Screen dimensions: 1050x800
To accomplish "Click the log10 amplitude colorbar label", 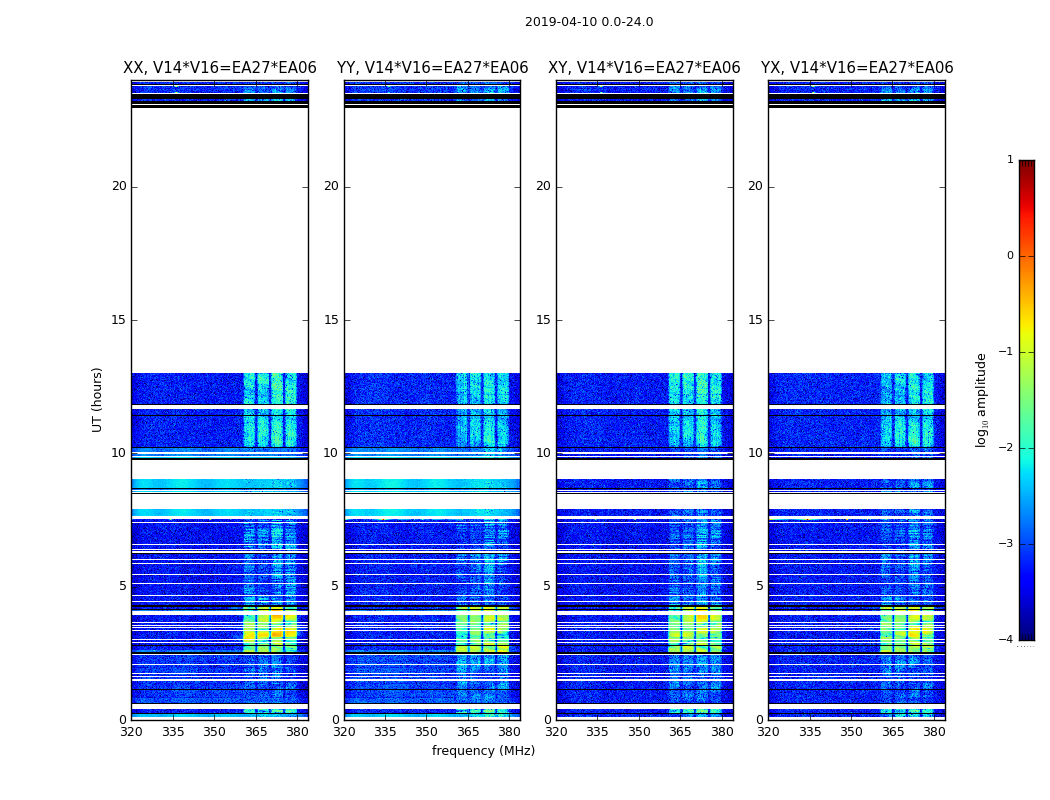I will pyautogui.click(x=981, y=400).
